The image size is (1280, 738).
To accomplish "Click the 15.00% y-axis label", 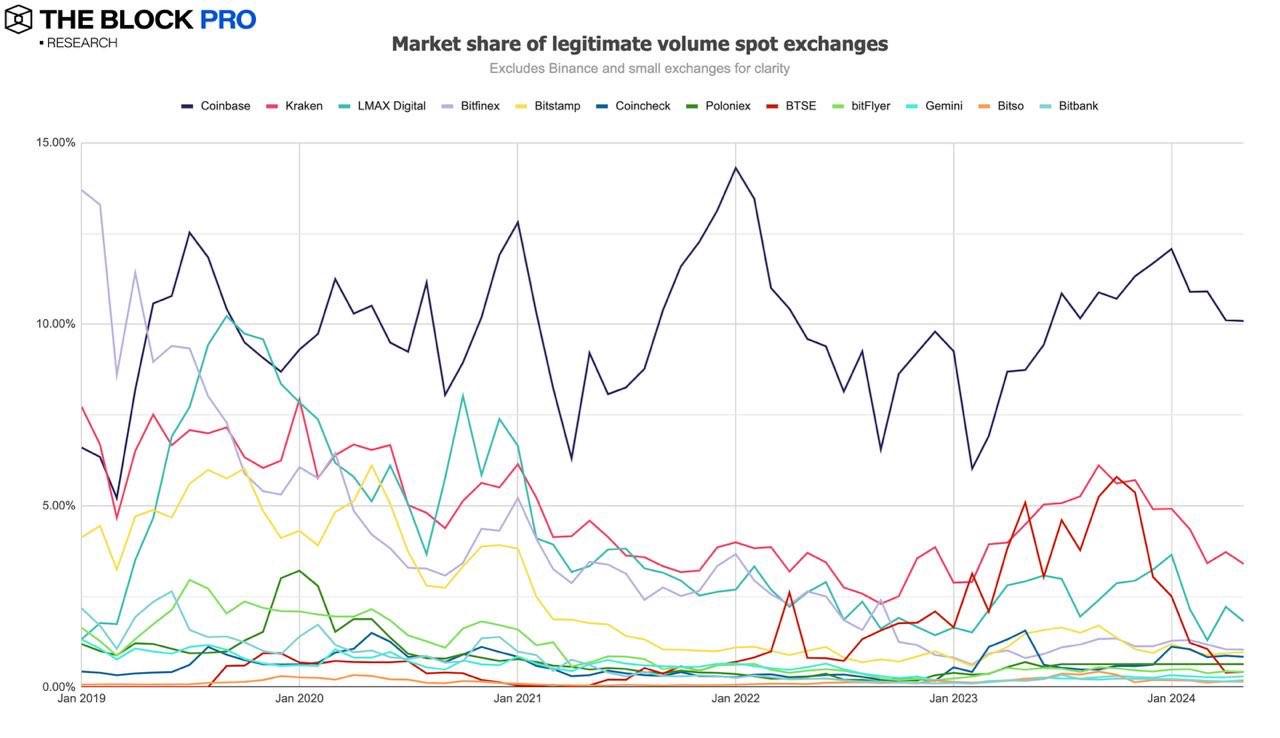I will tap(56, 142).
